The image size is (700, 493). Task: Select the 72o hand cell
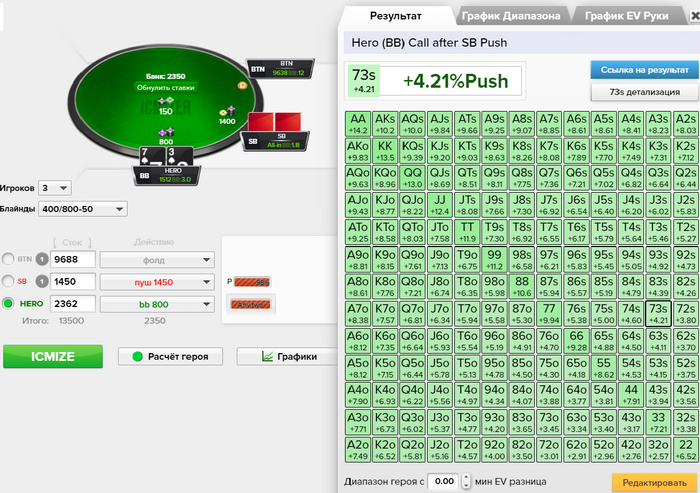click(x=549, y=450)
